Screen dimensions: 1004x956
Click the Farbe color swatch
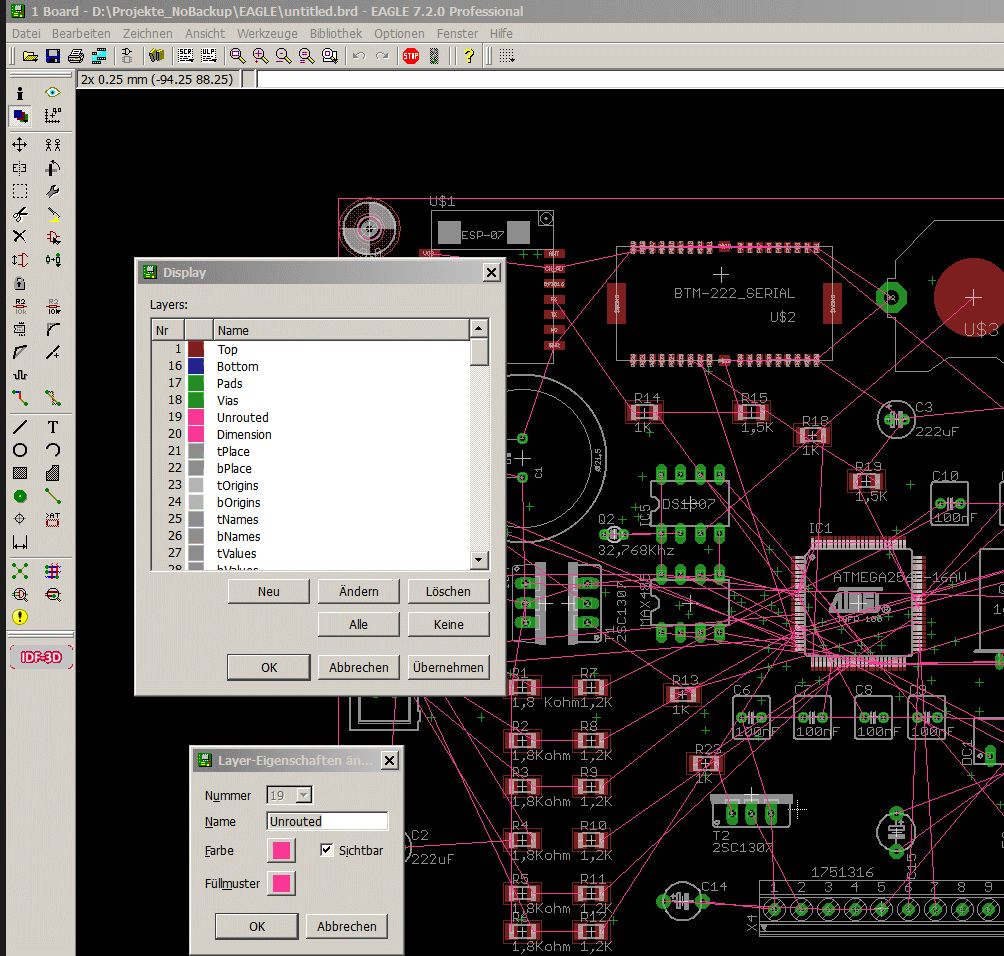click(281, 850)
